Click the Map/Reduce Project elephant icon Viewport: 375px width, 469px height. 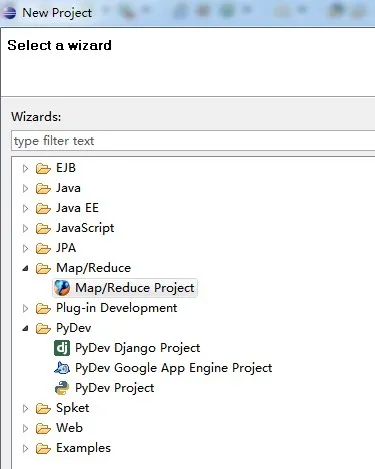click(x=62, y=288)
